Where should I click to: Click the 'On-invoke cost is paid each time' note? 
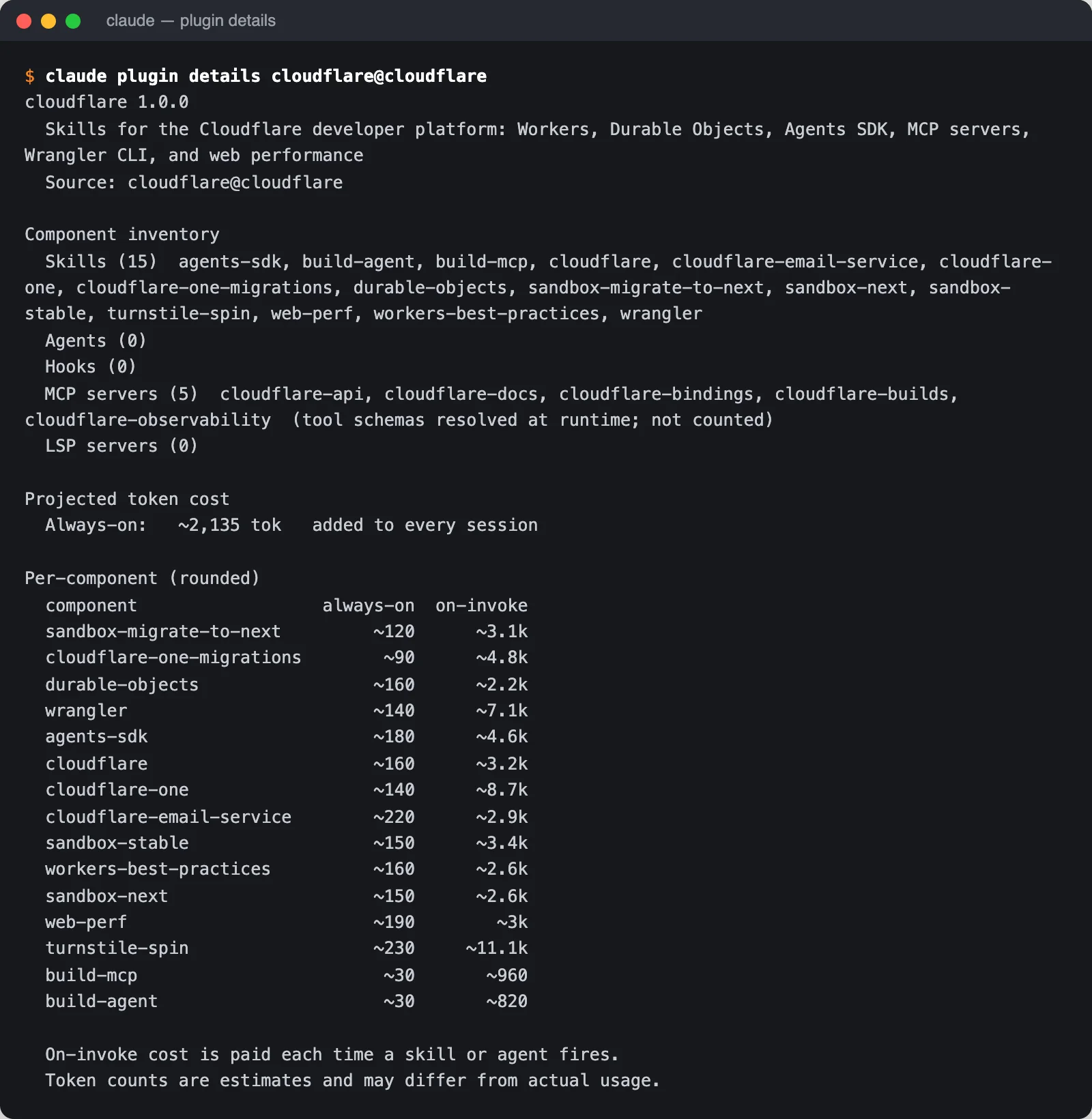click(x=332, y=1055)
